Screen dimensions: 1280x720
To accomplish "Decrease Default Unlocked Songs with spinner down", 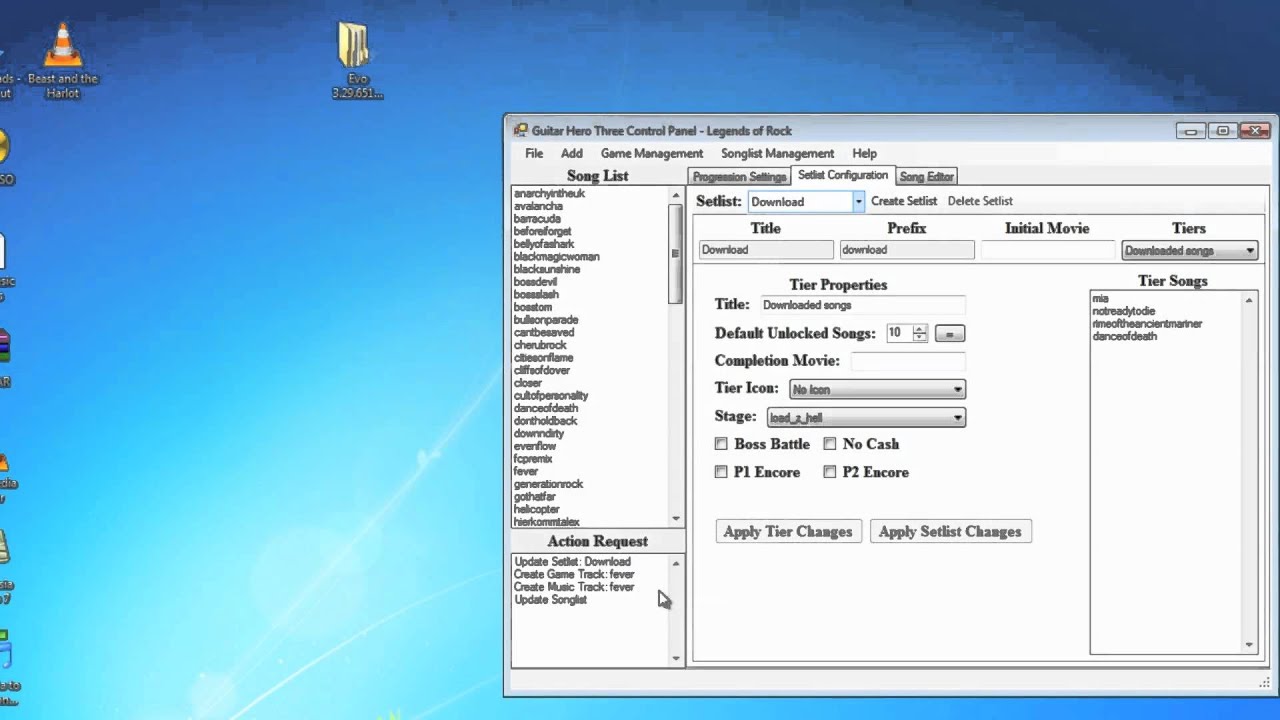I will [x=919, y=338].
